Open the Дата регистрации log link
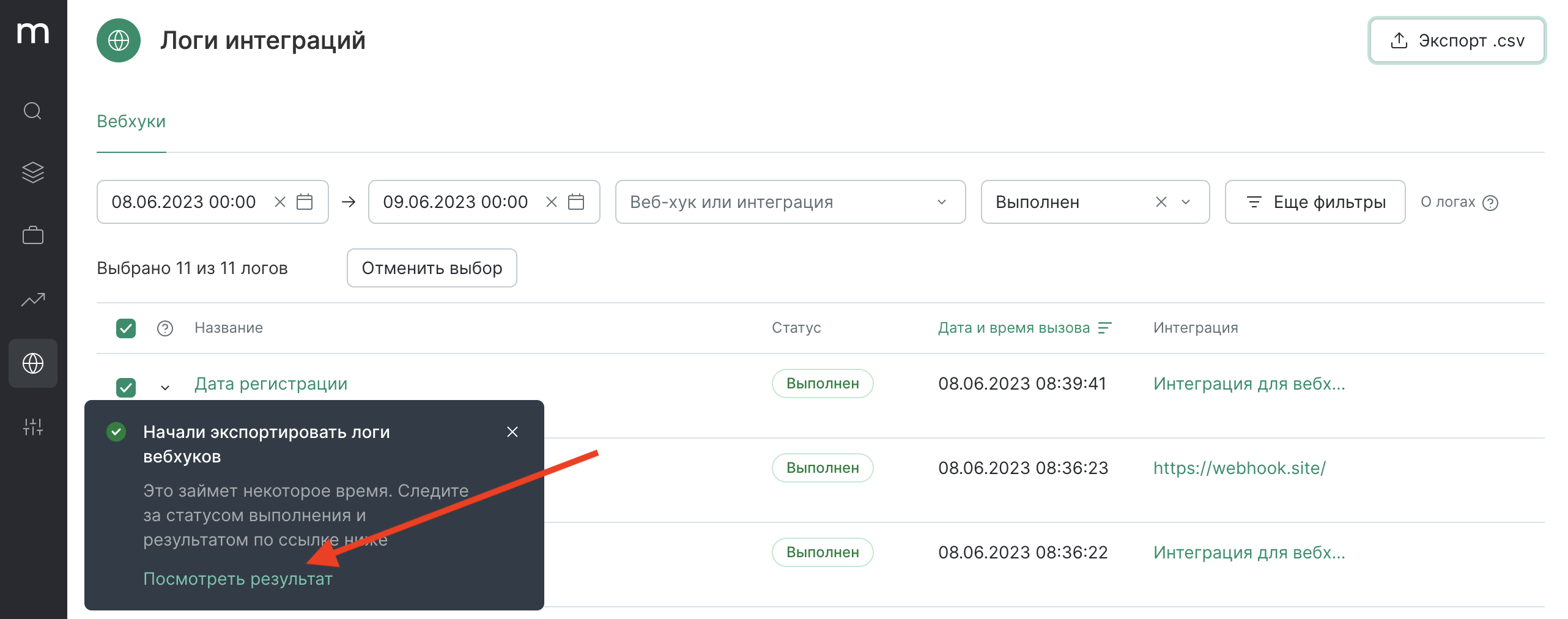Viewport: 1568px width, 619px height. pyautogui.click(x=271, y=384)
